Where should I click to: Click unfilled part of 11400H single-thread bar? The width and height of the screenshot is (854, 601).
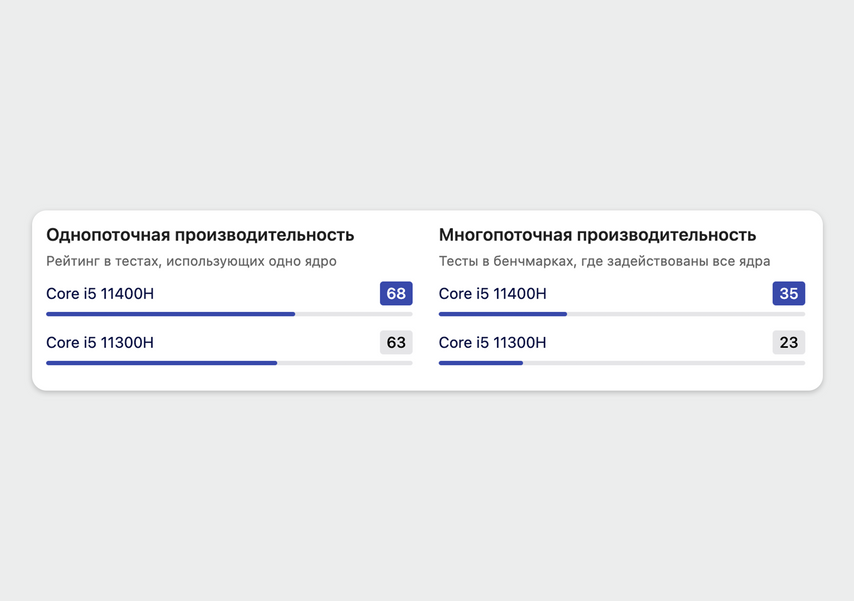[354, 314]
